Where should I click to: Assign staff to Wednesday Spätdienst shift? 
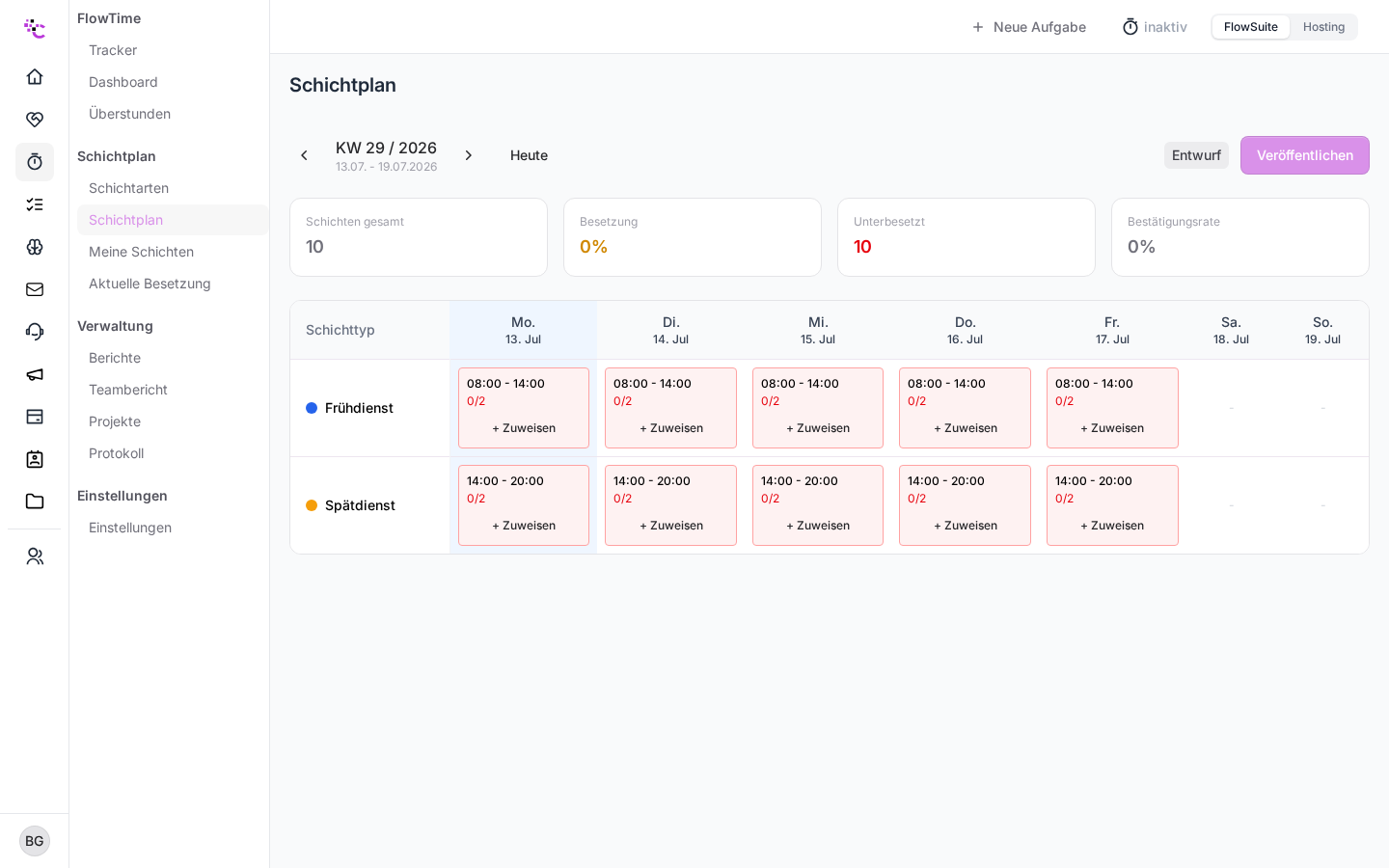(x=818, y=526)
